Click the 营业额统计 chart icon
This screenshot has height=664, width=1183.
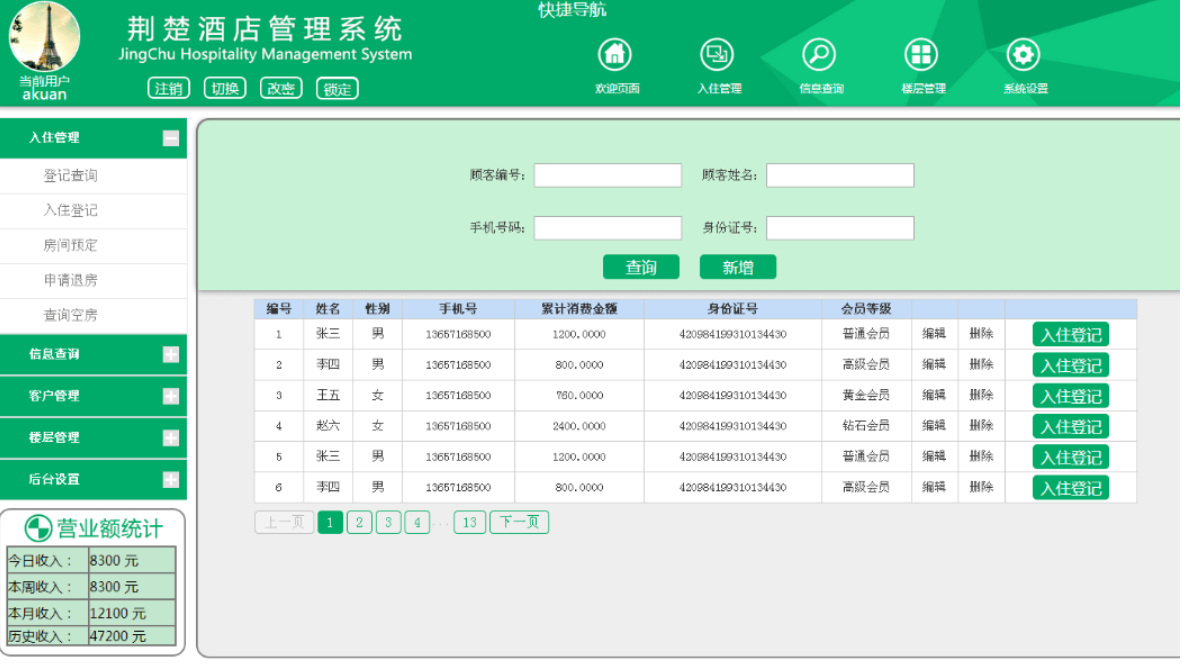click(38, 528)
